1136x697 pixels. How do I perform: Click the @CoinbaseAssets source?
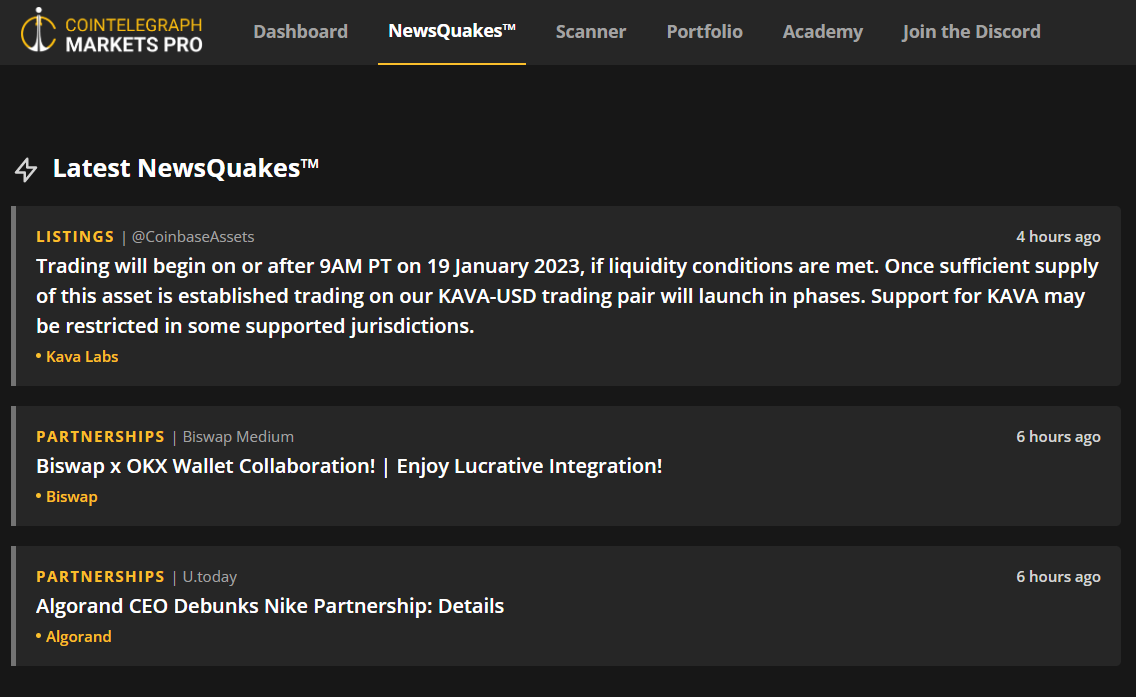(193, 237)
